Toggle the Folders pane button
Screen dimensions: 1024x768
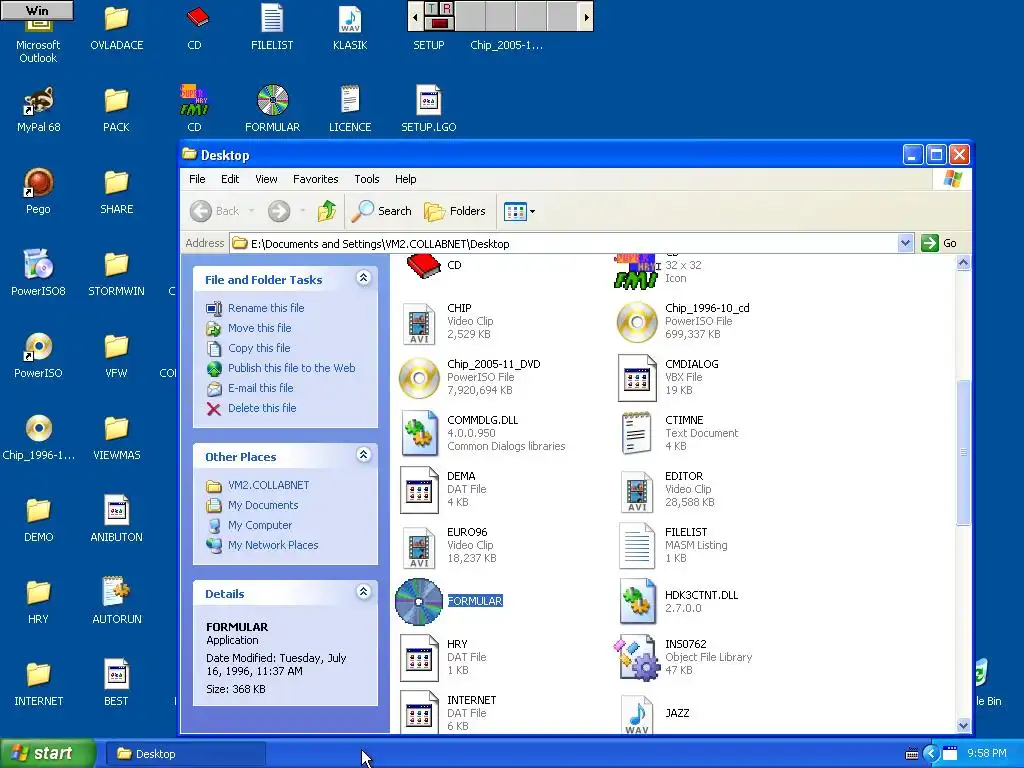click(x=455, y=211)
